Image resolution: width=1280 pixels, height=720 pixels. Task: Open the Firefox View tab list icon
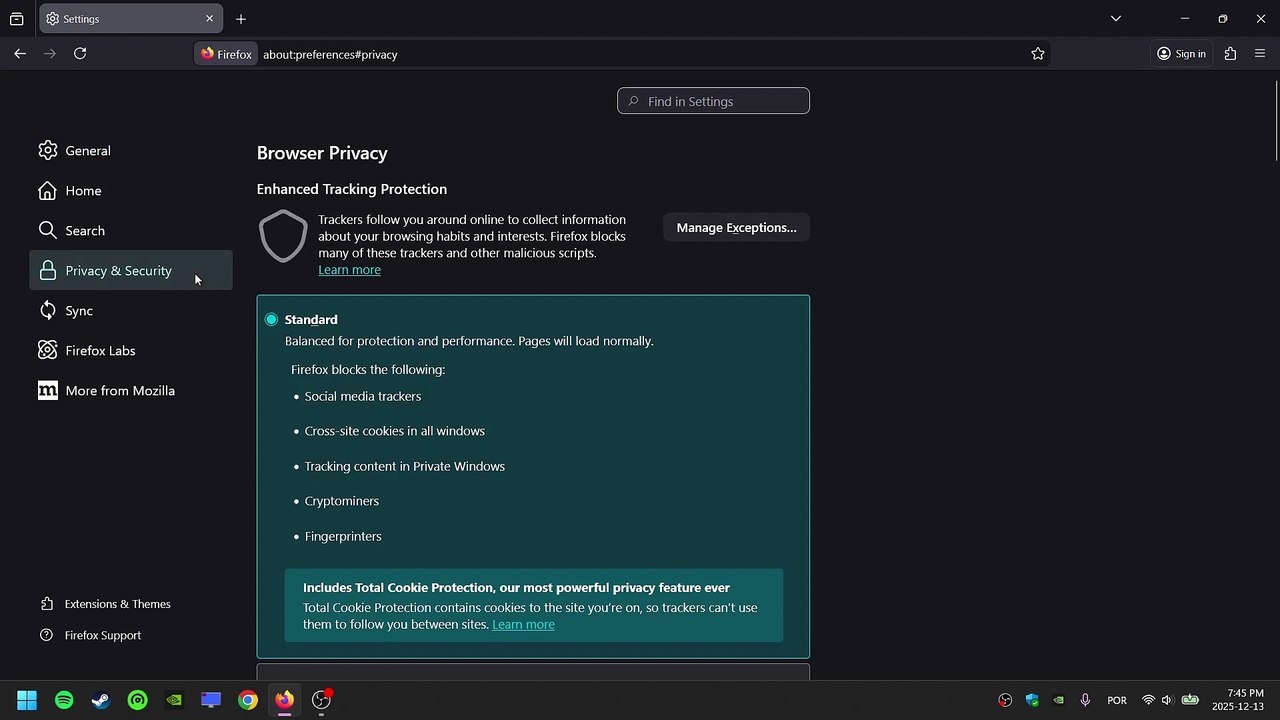(17, 19)
